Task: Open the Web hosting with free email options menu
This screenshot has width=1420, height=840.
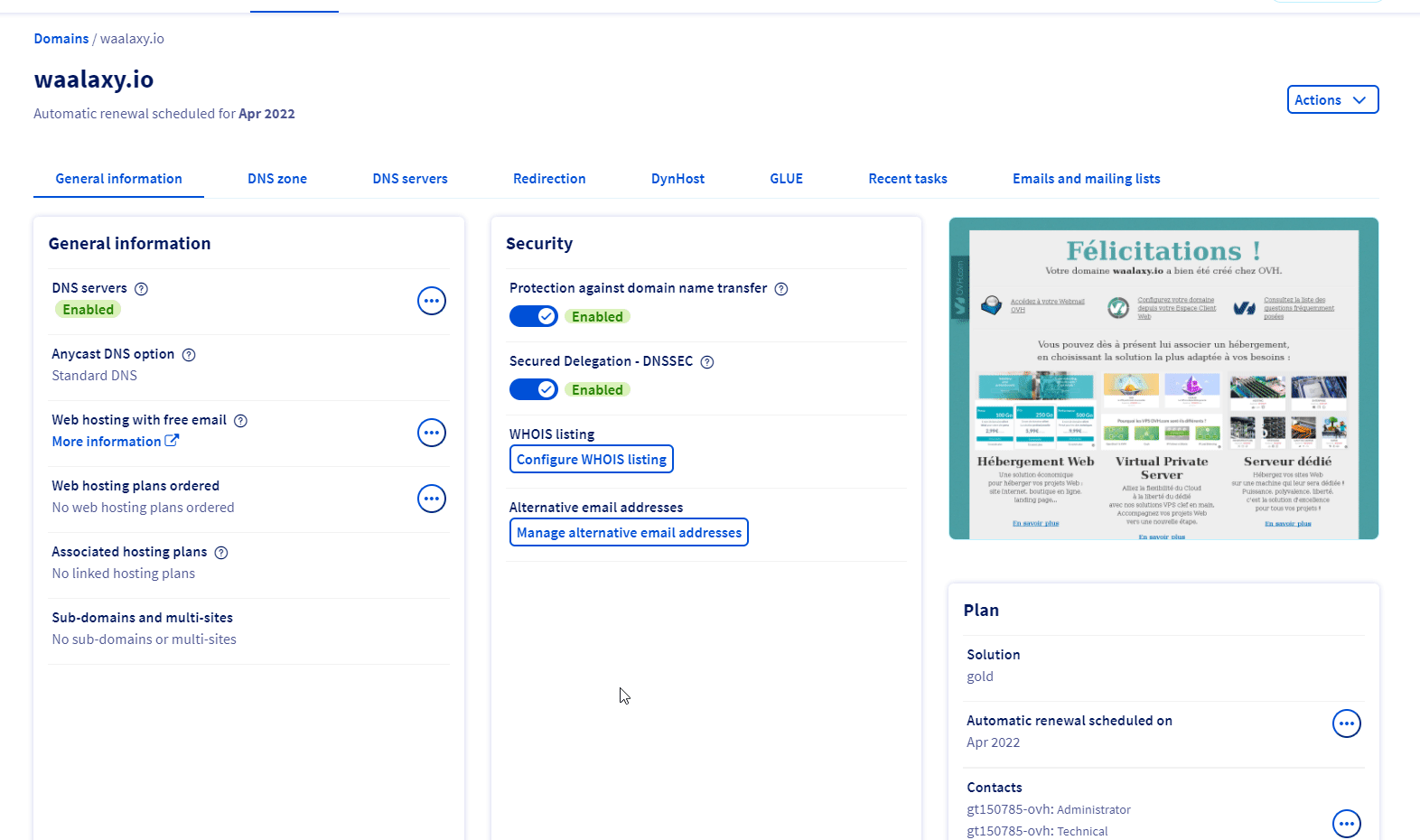Action: click(432, 433)
